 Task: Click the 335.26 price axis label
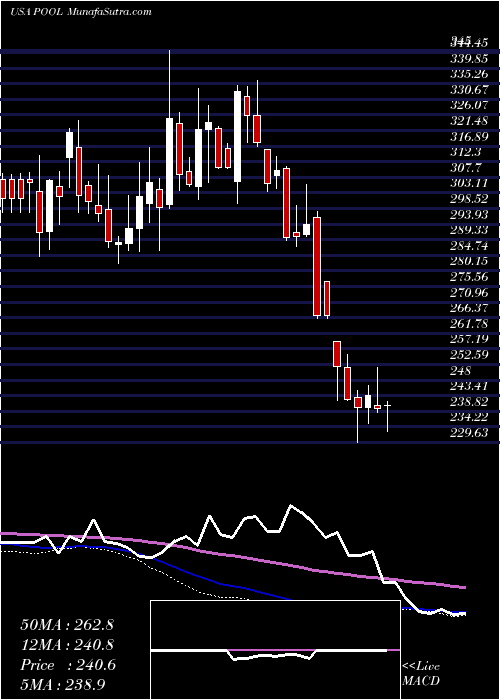pos(469,74)
